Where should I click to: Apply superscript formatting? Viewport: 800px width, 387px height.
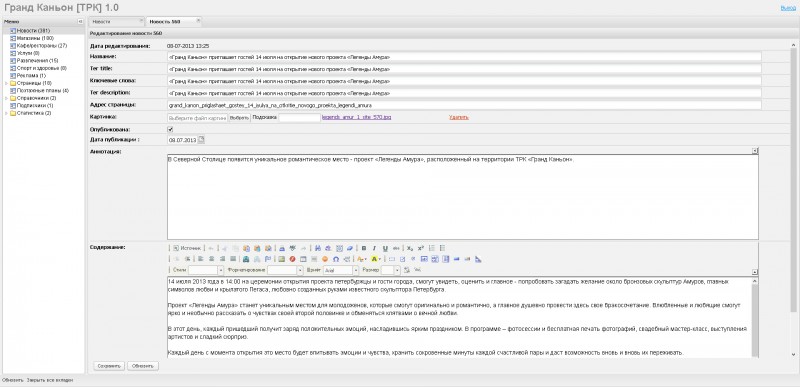(420, 248)
